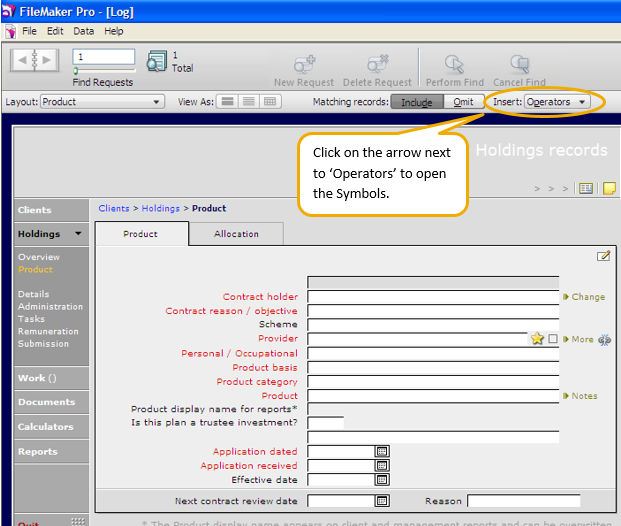Open the Calculators sidebar section
The height and width of the screenshot is (526, 621).
(x=51, y=427)
